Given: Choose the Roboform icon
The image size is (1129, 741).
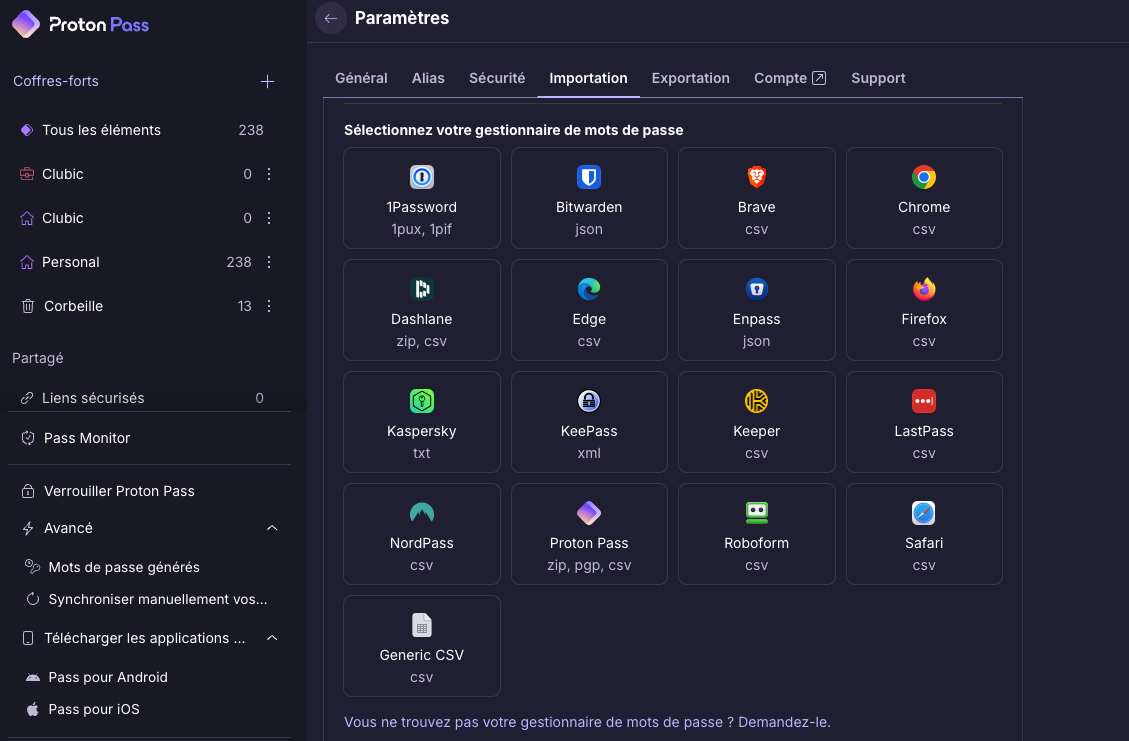Looking at the screenshot, I should click(x=757, y=513).
